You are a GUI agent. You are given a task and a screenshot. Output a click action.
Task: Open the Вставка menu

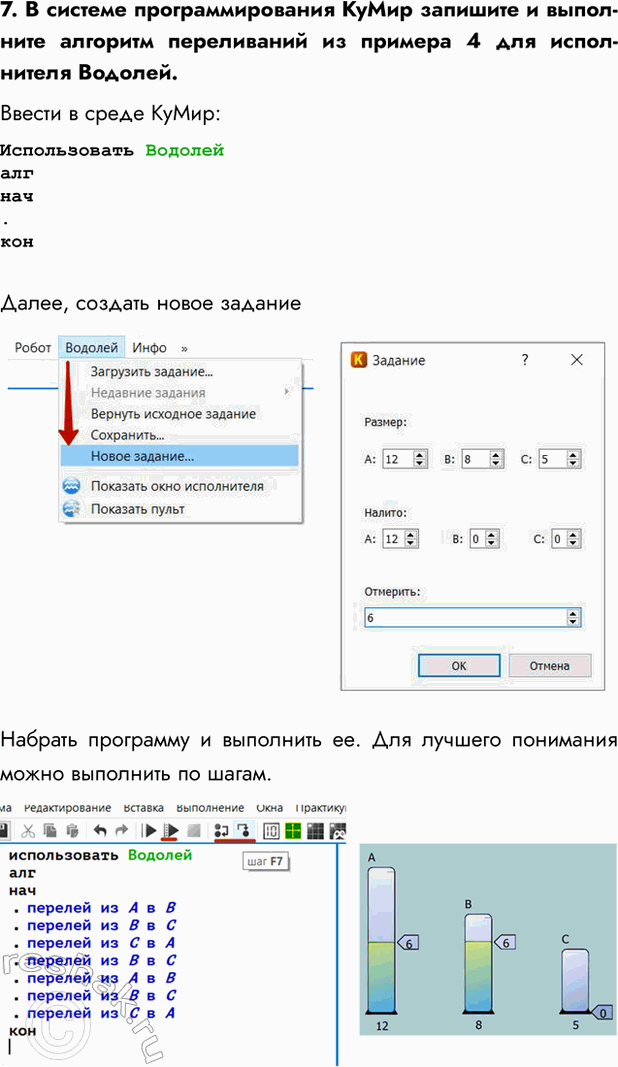tap(144, 808)
